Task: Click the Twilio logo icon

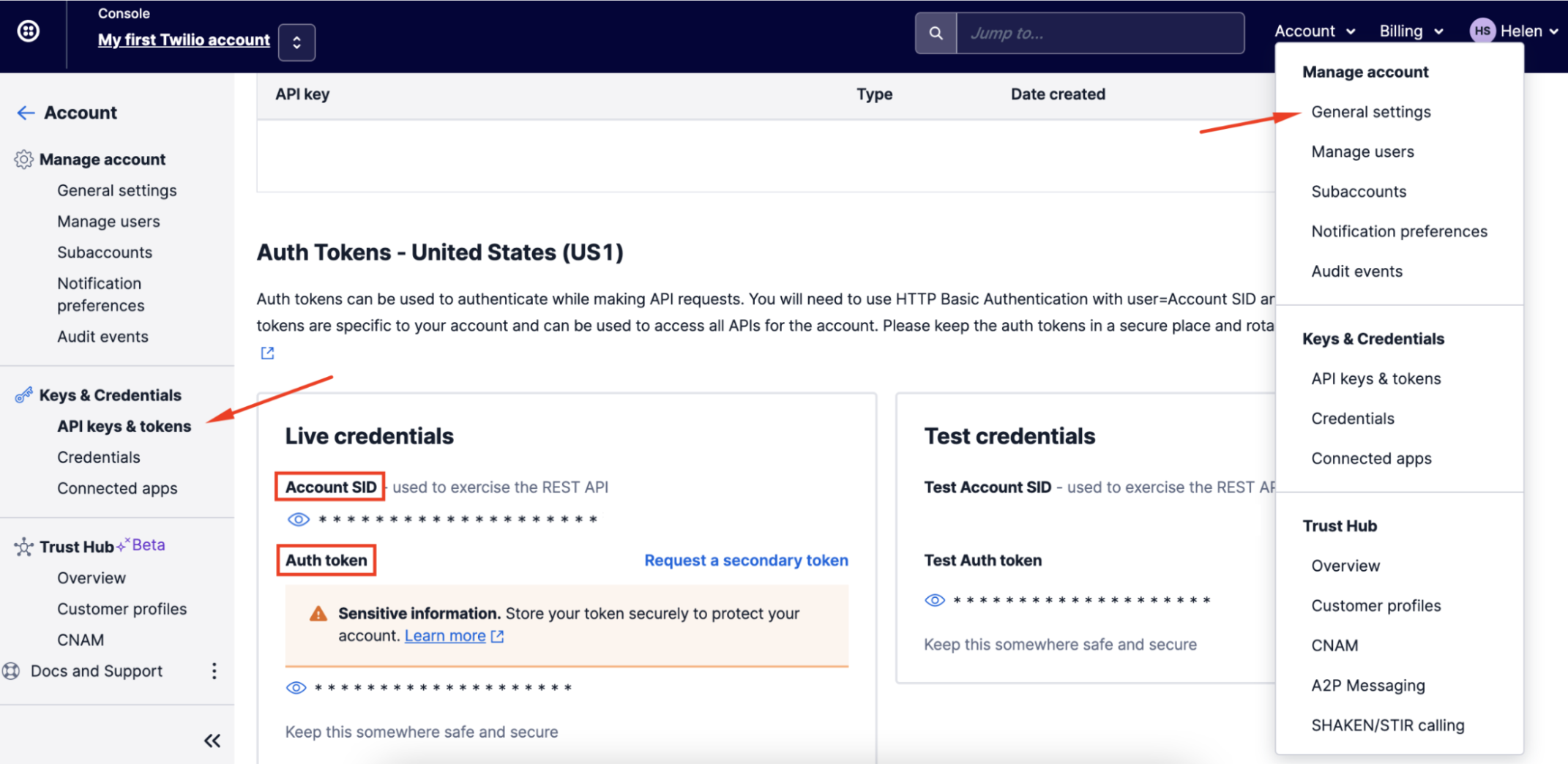Action: (29, 31)
